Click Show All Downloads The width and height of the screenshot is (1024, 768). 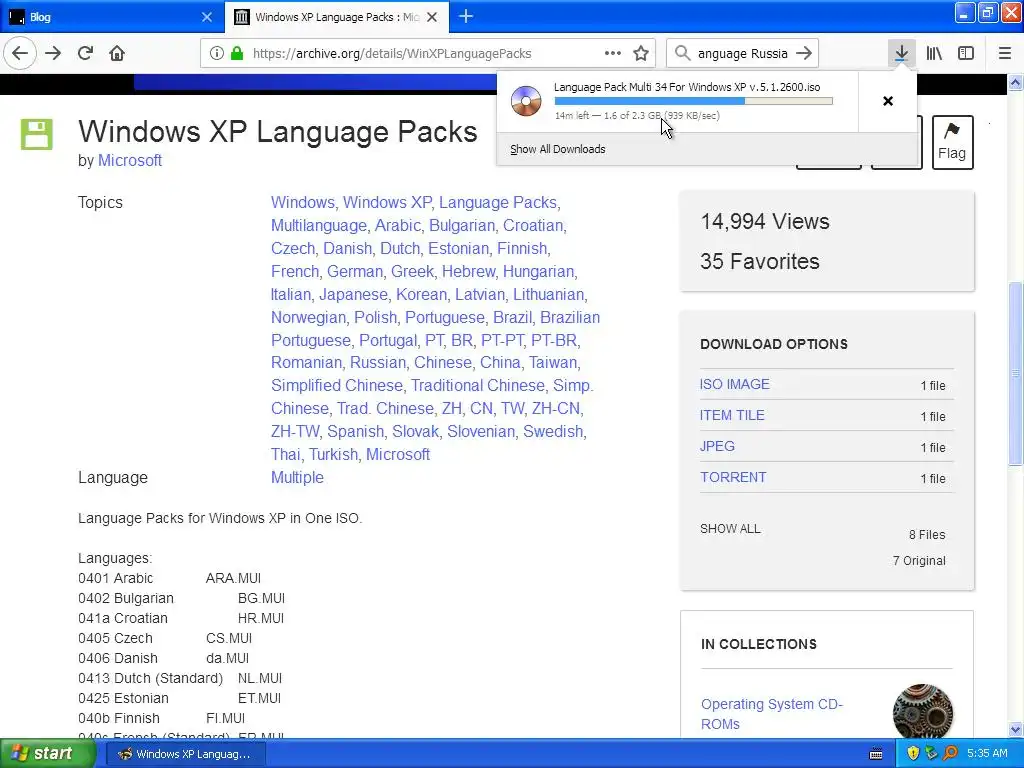(x=558, y=149)
